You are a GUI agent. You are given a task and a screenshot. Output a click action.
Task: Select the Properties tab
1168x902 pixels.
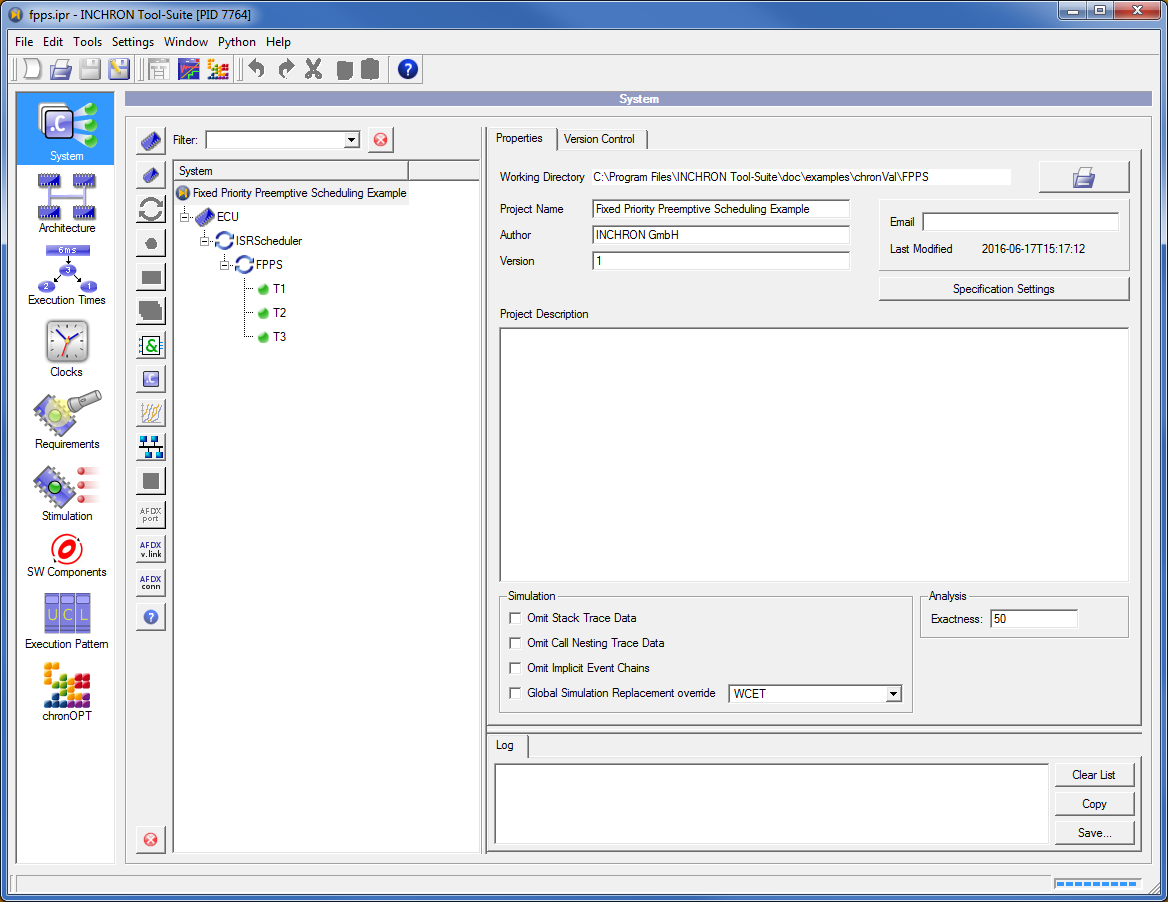click(519, 139)
